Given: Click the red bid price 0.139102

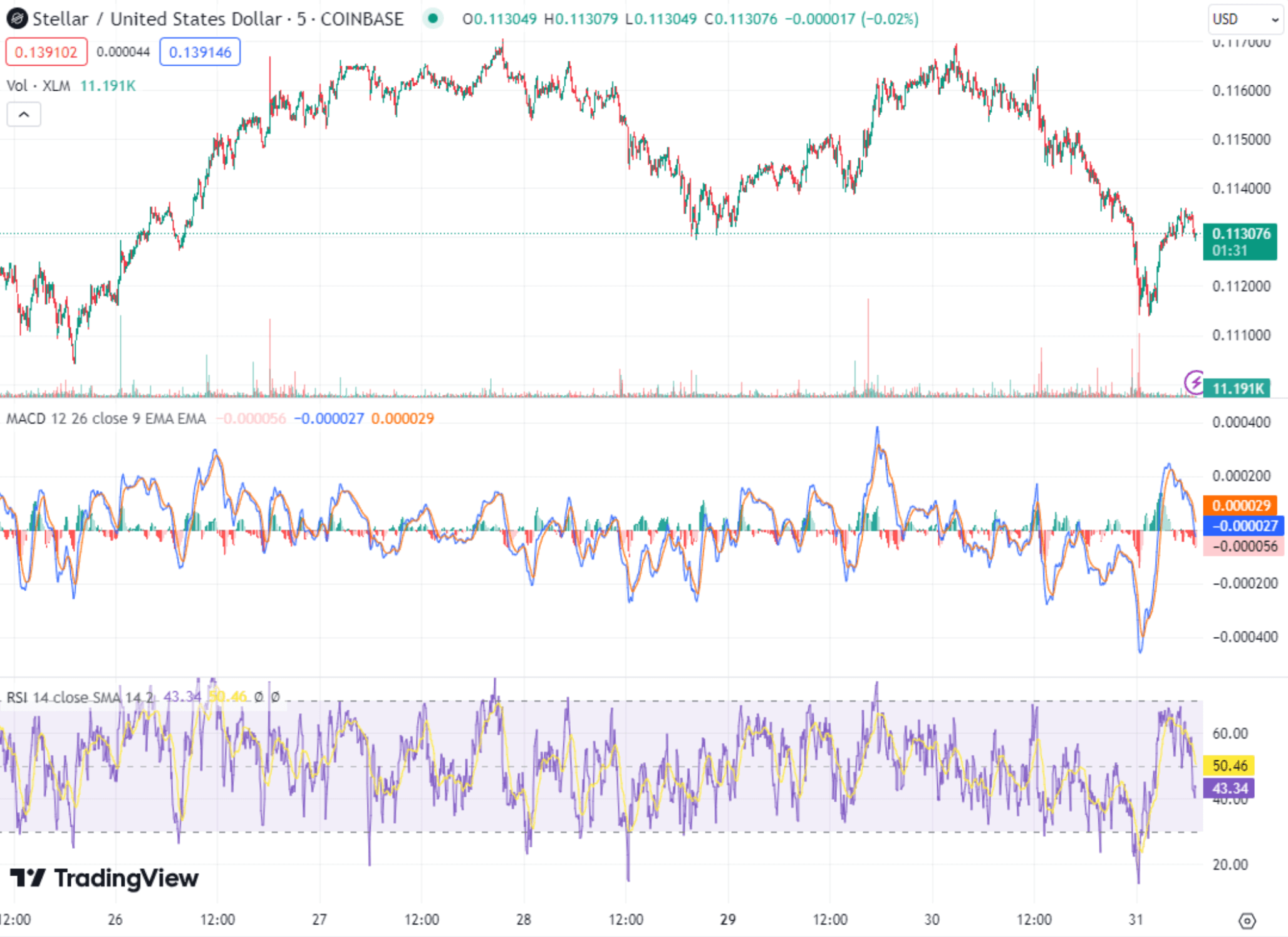Looking at the screenshot, I should (46, 52).
